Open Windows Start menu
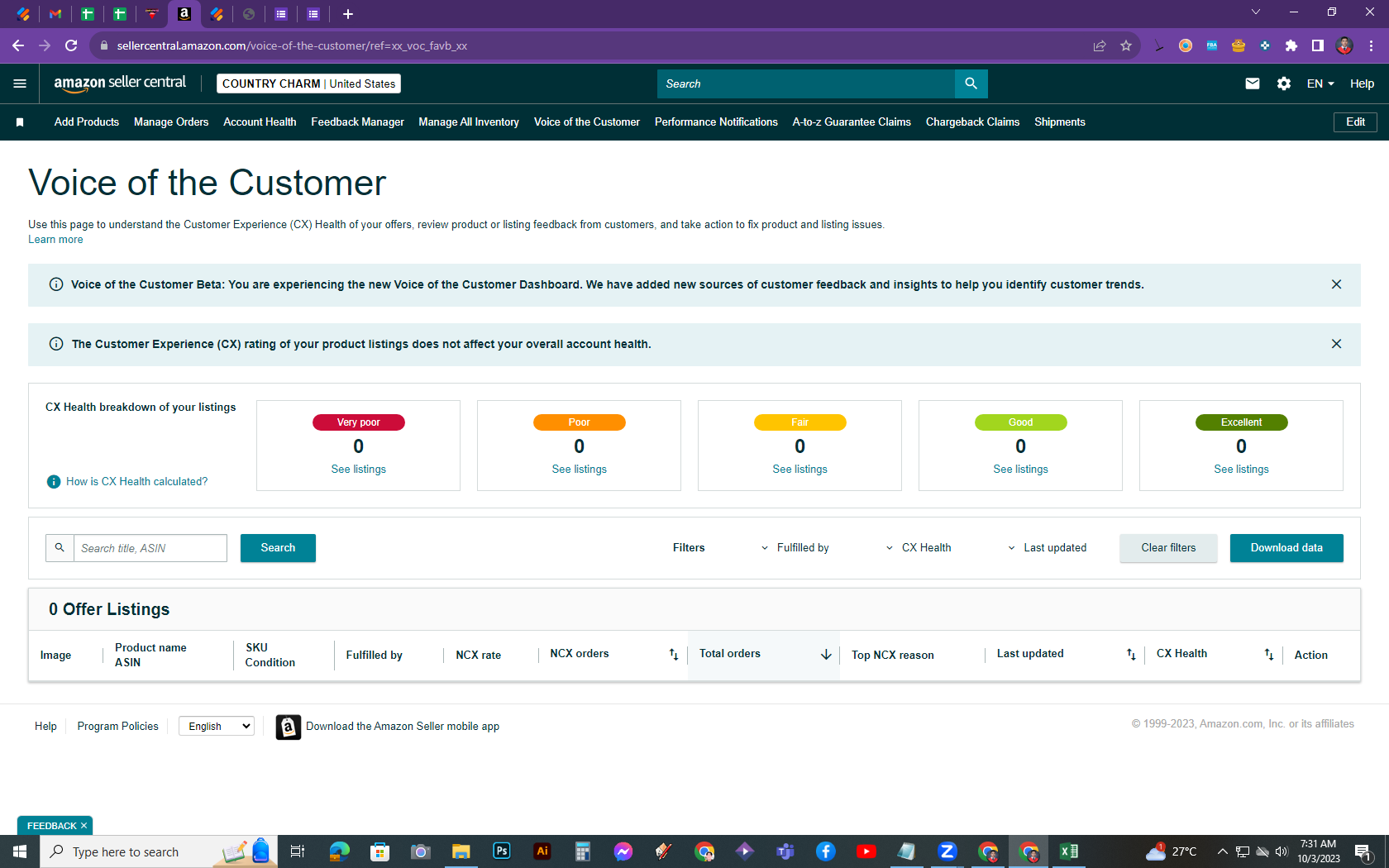 (x=20, y=851)
